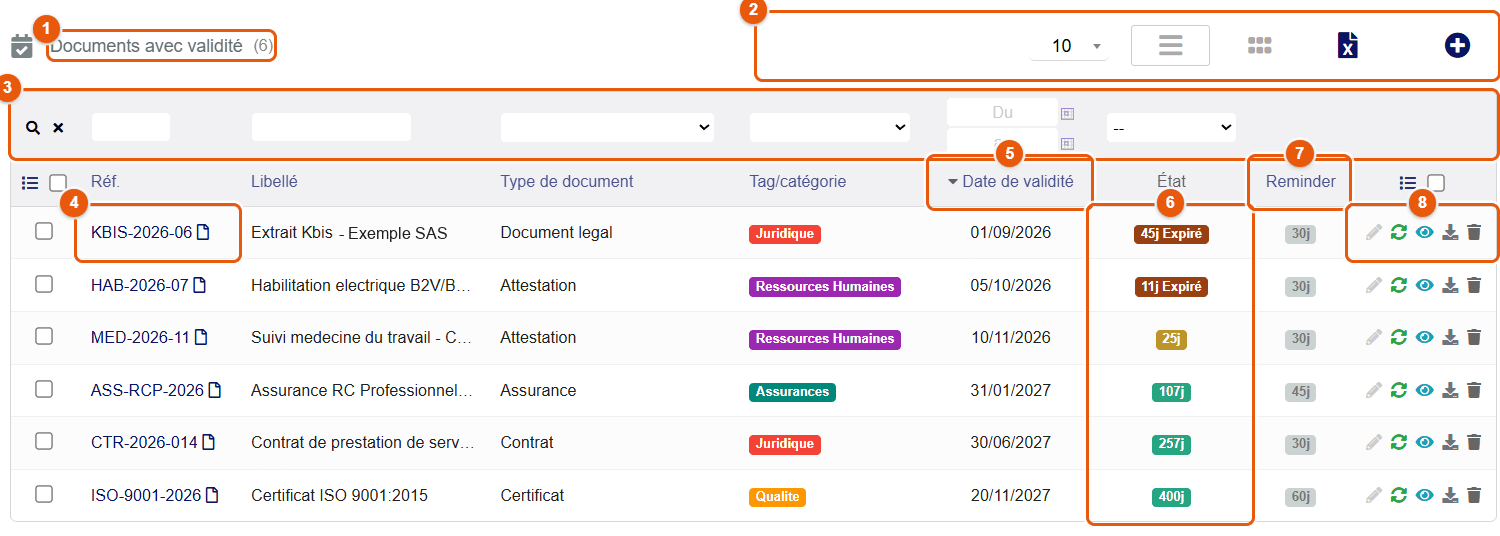Open the État filter dropdown showing --

1171,127
